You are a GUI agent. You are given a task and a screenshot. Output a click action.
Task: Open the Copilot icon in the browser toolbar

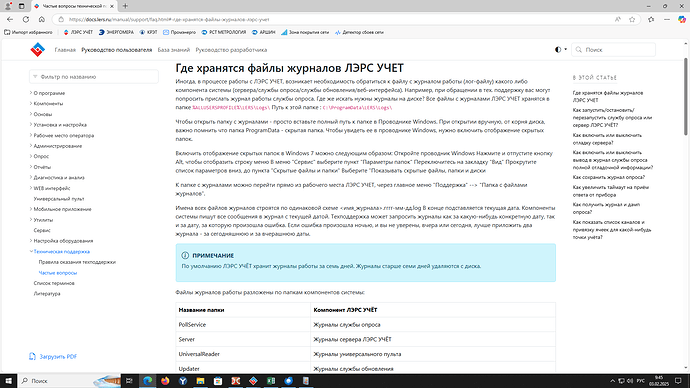tap(682, 19)
